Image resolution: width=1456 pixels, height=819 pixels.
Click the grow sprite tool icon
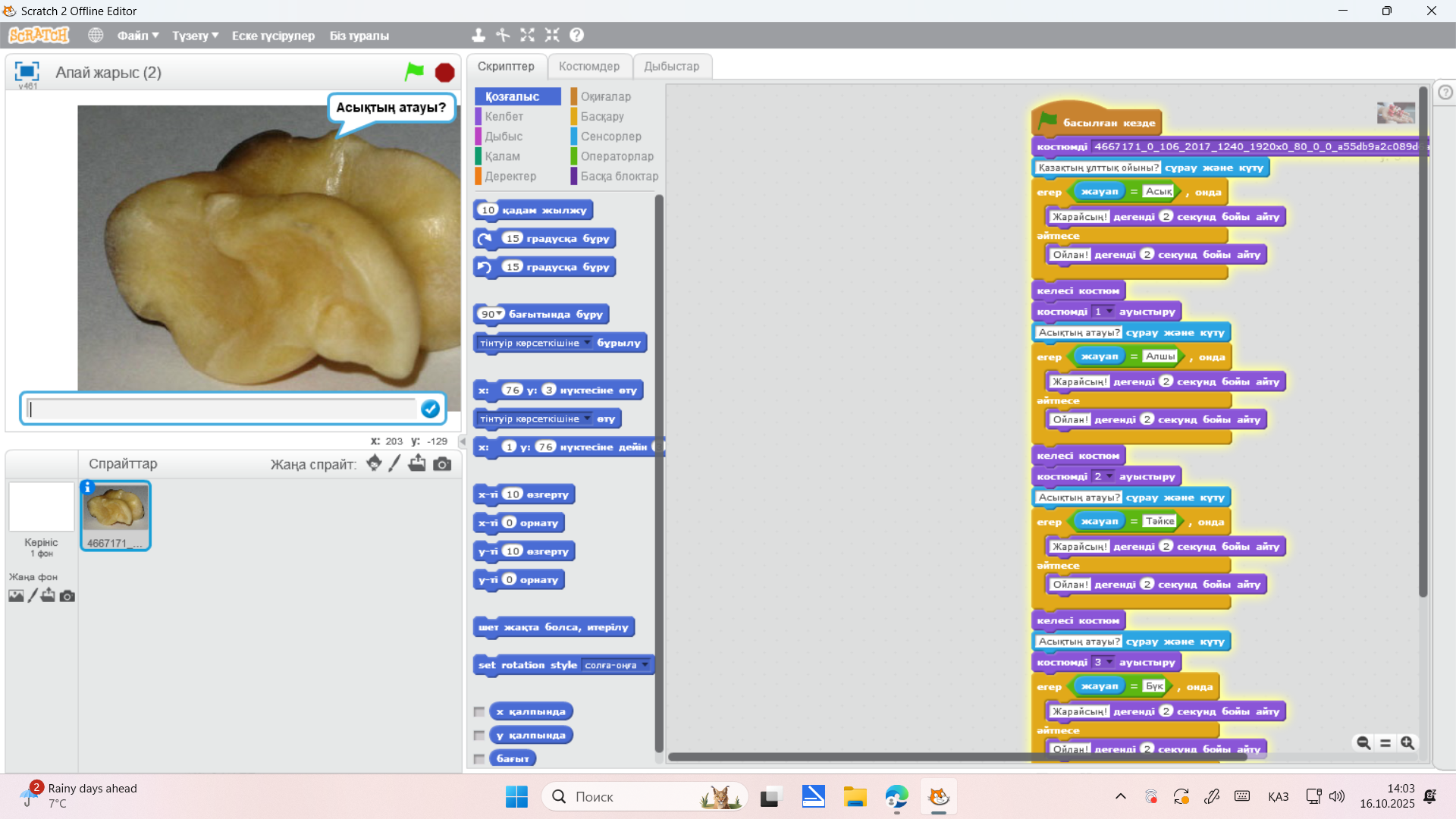527,35
